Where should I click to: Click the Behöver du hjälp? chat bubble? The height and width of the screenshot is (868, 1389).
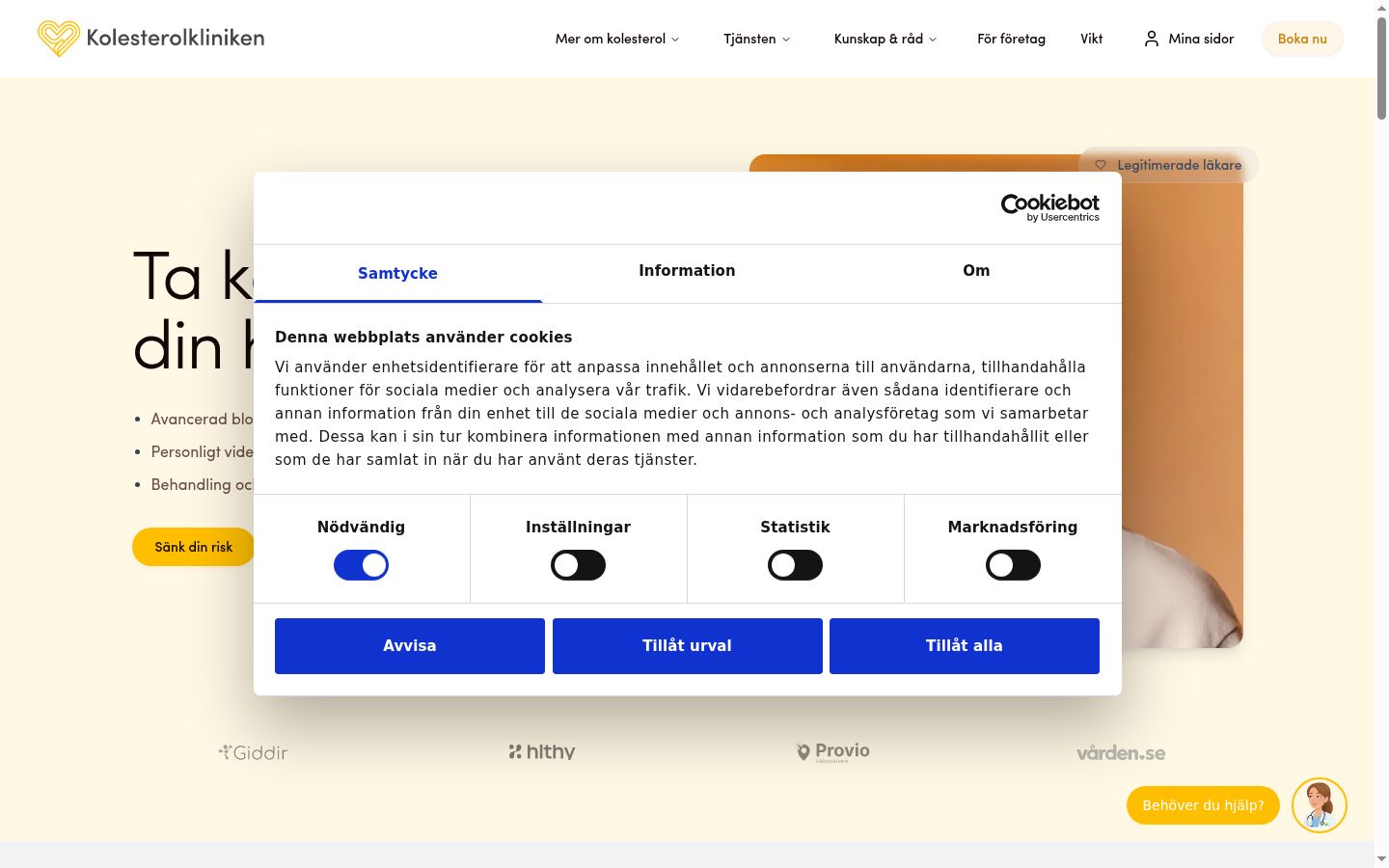click(1203, 805)
